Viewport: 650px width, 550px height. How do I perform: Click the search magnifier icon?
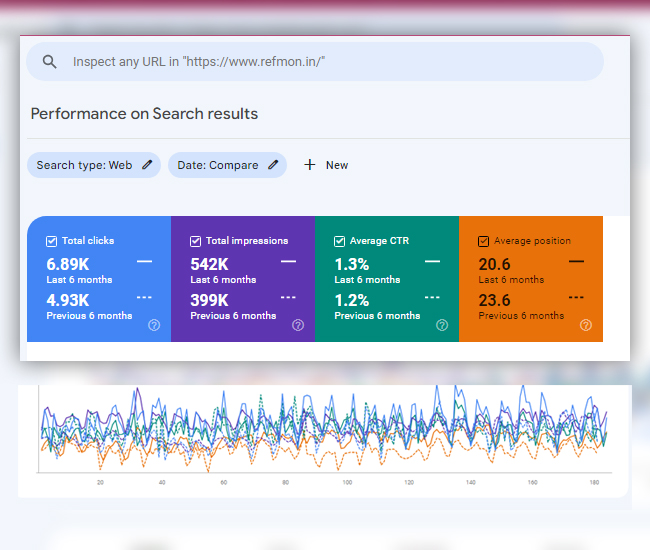click(49, 62)
